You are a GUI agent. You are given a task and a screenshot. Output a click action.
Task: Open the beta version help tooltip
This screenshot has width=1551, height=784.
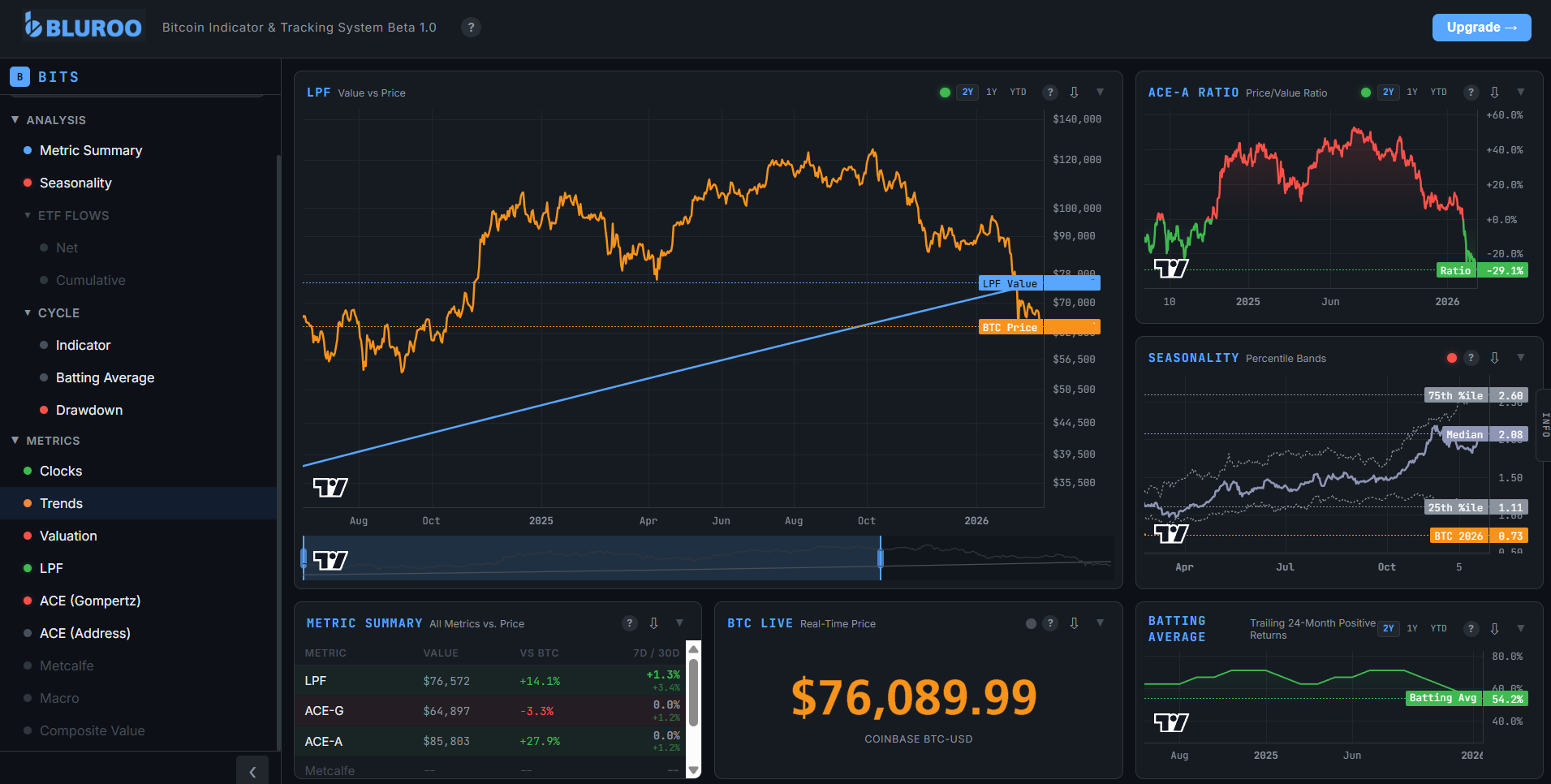[x=471, y=27]
